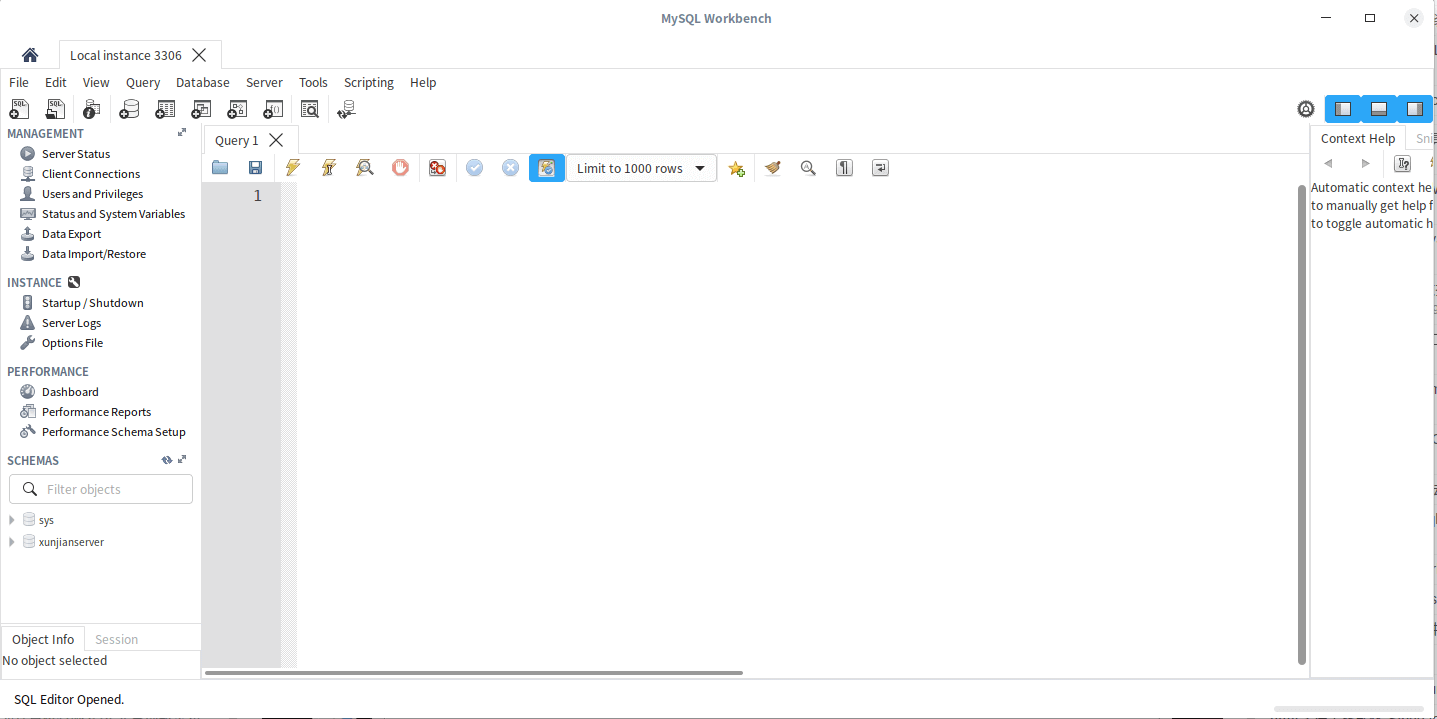Click the Execute query lightning bolt icon
The width and height of the screenshot is (1437, 719).
tap(292, 168)
